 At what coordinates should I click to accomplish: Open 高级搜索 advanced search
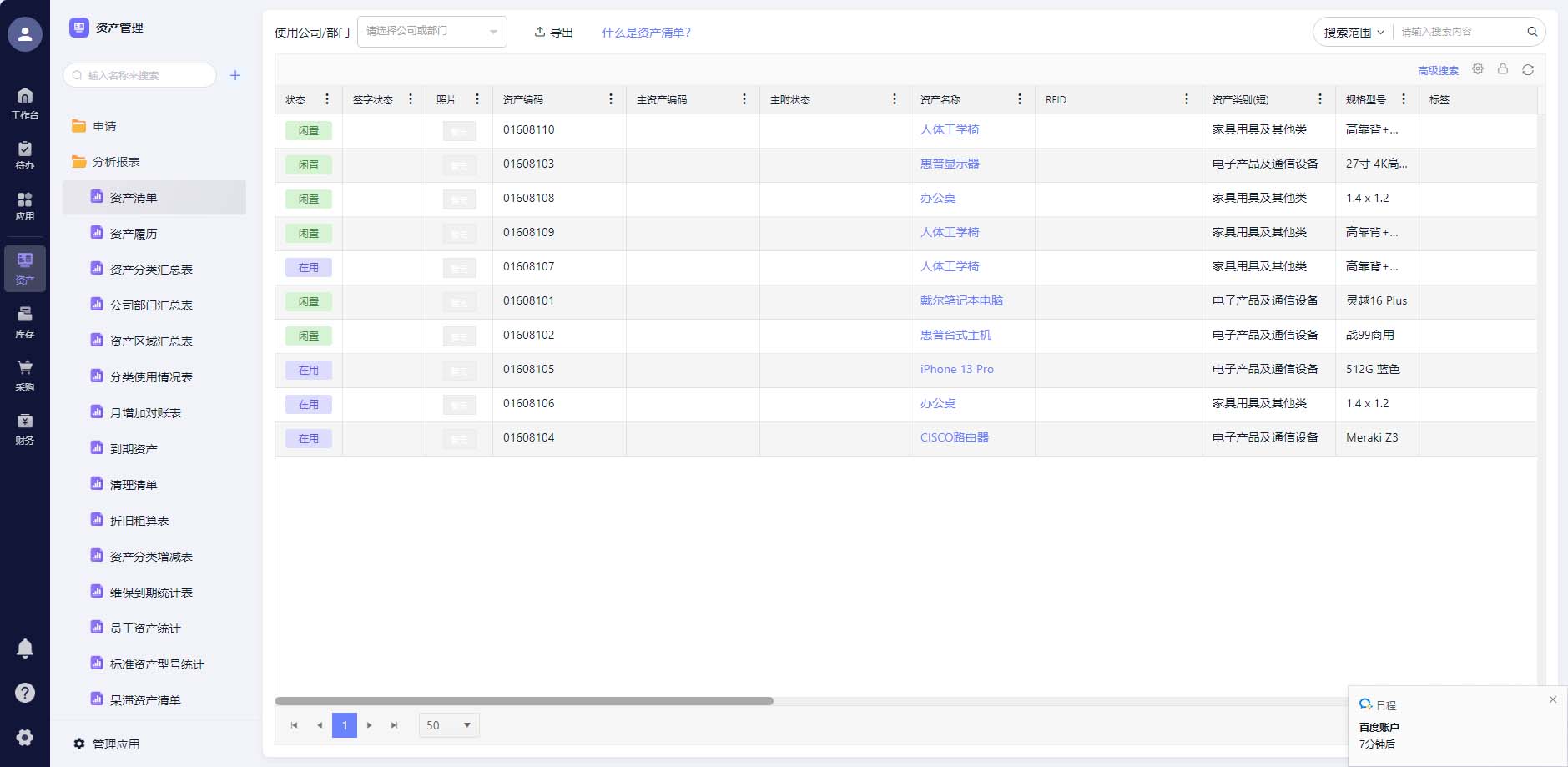coord(1438,70)
